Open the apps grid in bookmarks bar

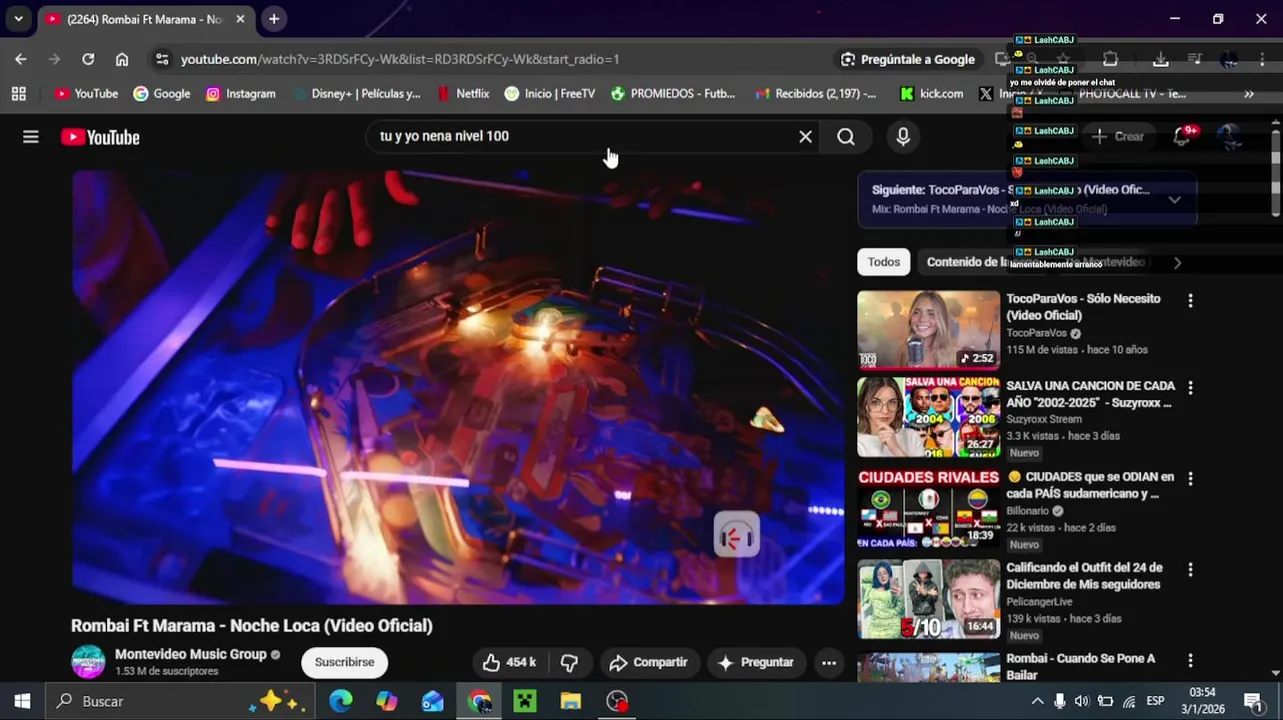pyautogui.click(x=18, y=93)
